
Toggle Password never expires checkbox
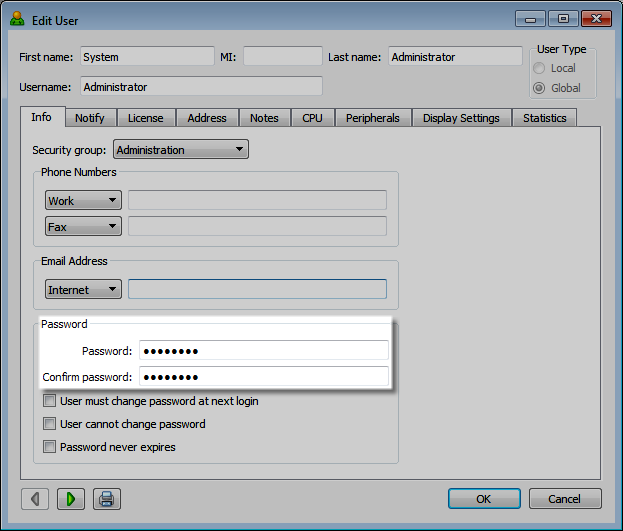point(50,447)
